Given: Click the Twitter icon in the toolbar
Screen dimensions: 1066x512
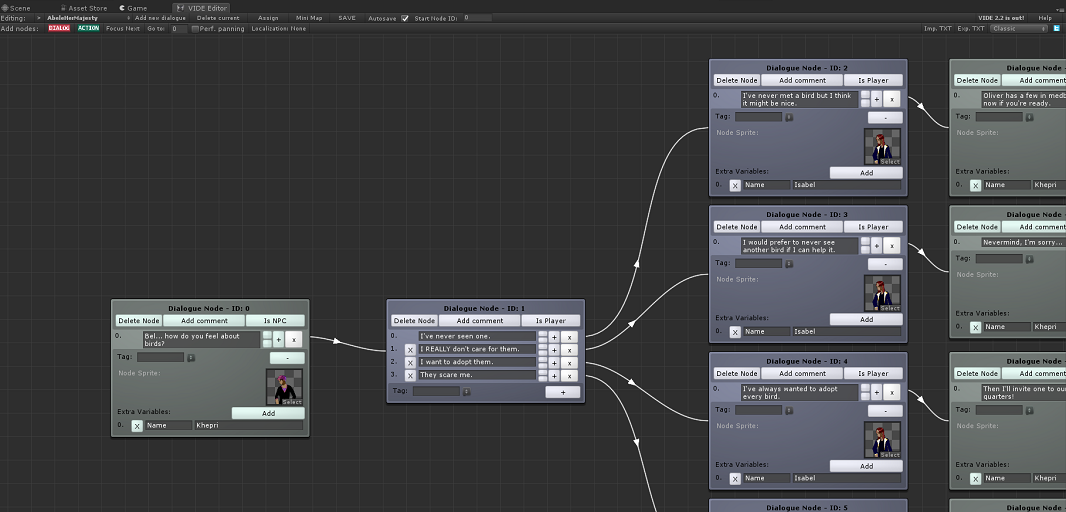Looking at the screenshot, I should click(1057, 28).
